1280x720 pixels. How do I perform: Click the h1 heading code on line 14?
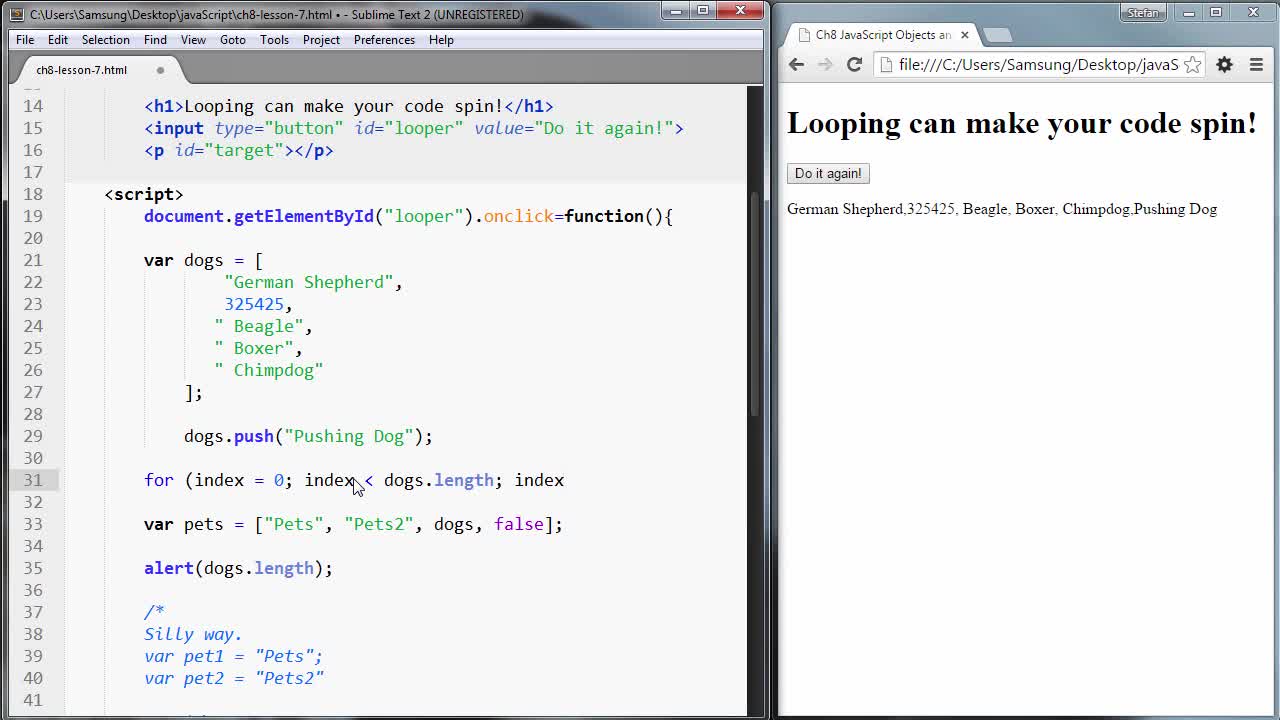[348, 106]
